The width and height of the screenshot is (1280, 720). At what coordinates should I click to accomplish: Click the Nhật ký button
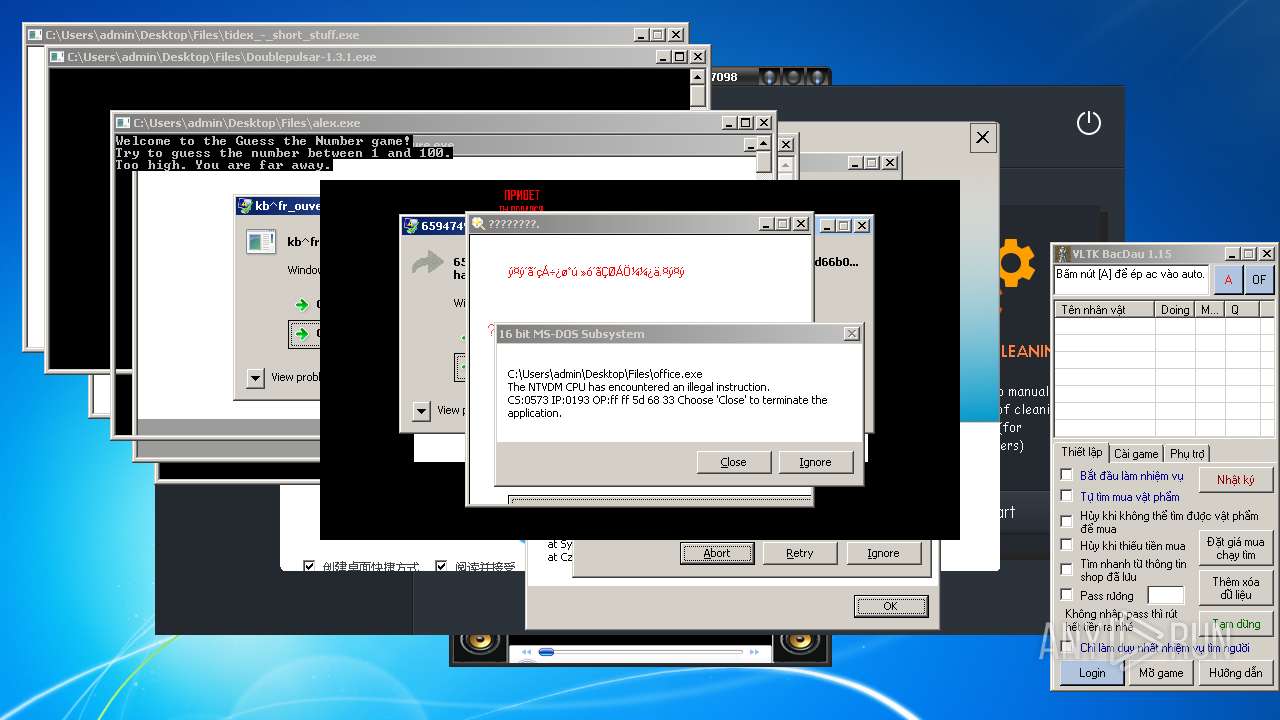pos(1236,480)
